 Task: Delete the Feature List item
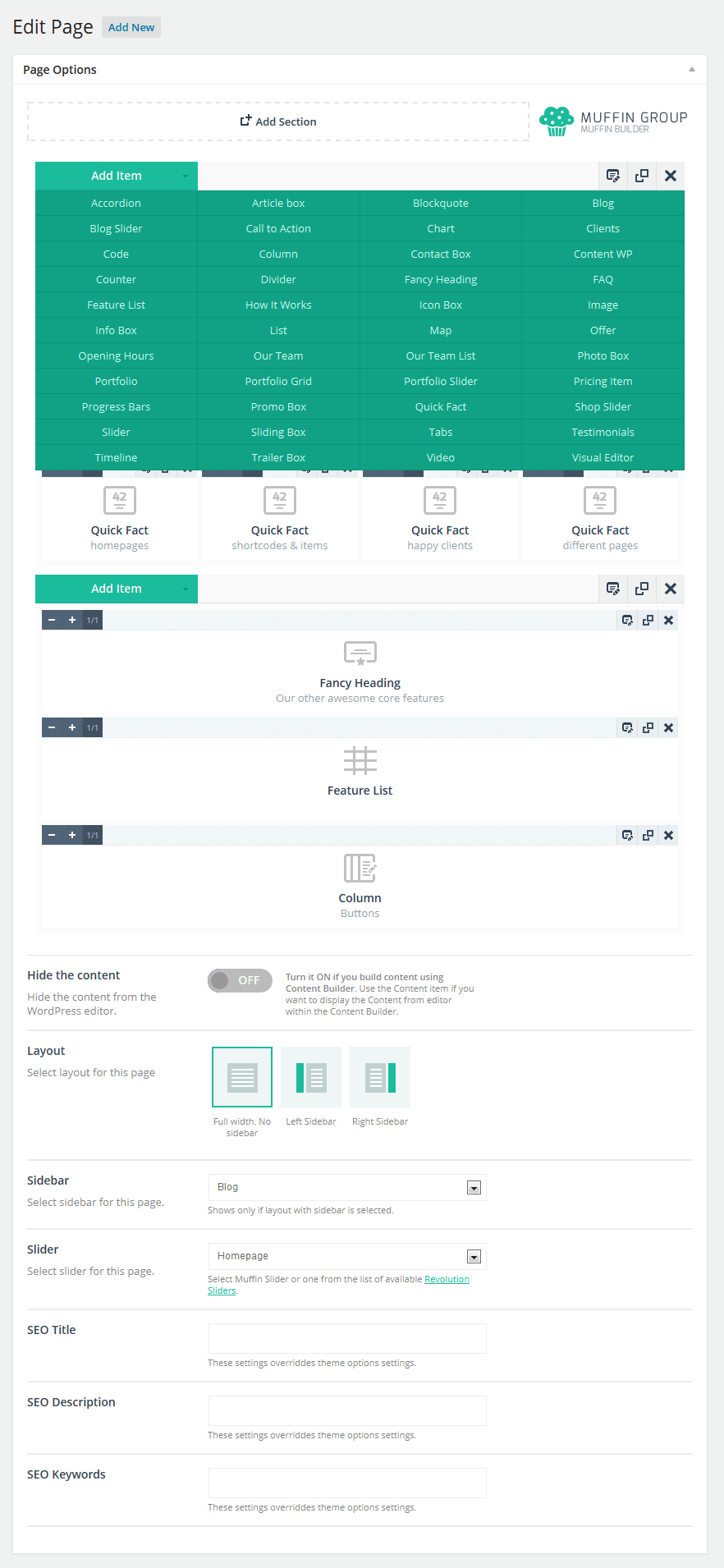pos(668,727)
